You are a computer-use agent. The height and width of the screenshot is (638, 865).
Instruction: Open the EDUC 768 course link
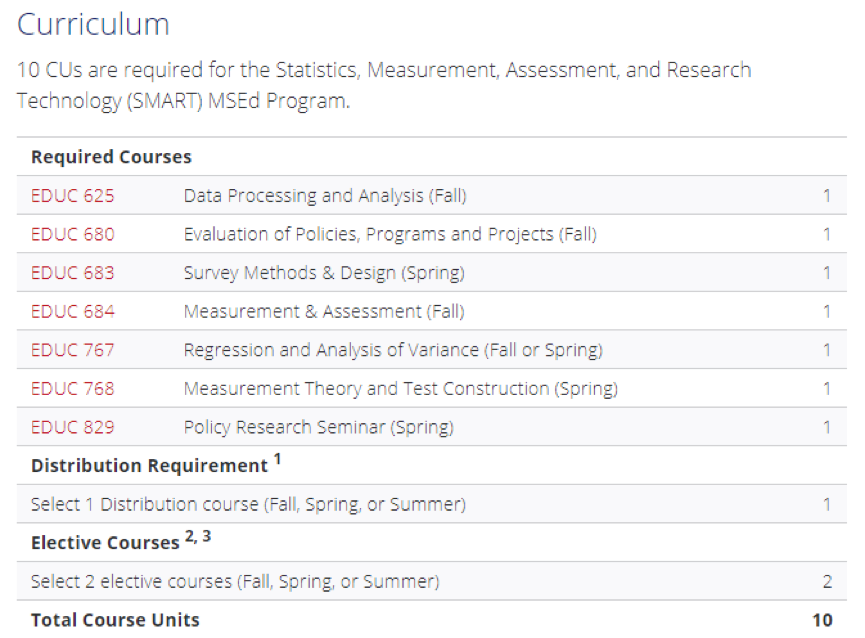(72, 389)
